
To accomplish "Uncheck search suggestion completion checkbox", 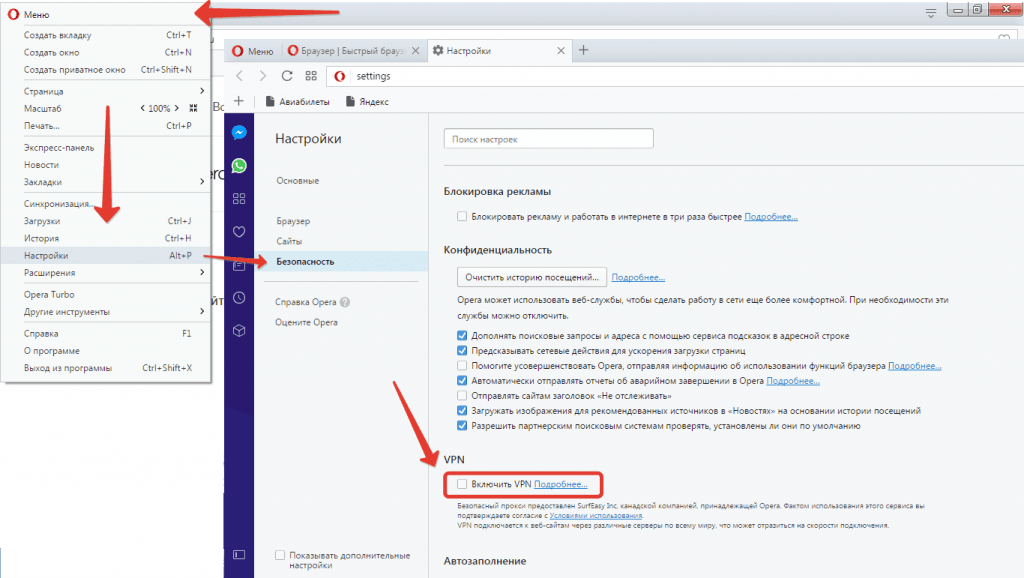I will pos(462,336).
